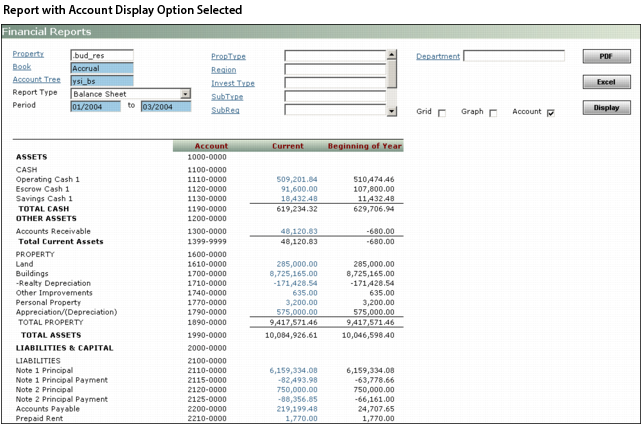Click the Book lookup link

(21, 67)
